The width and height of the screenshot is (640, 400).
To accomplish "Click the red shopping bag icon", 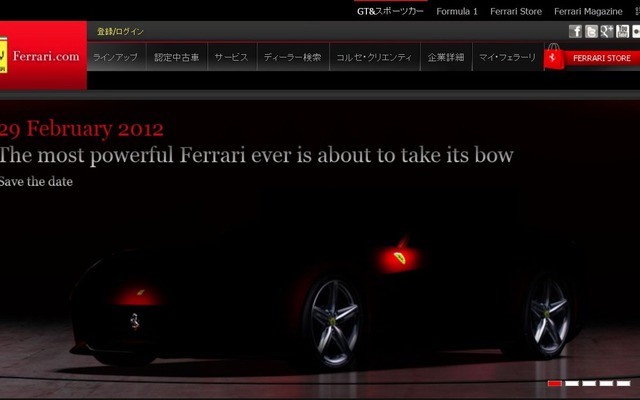I will (554, 57).
